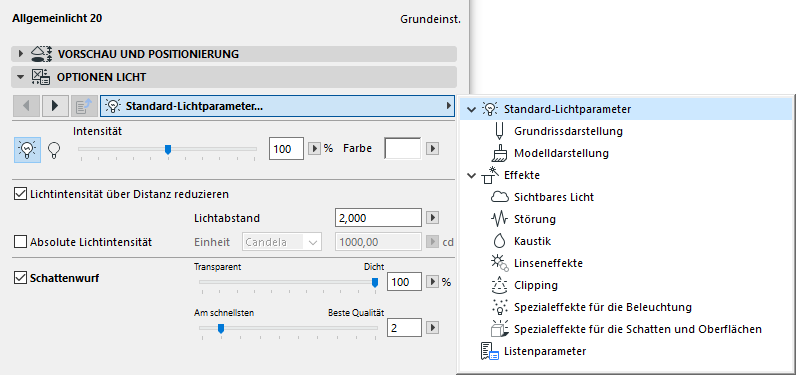
Task: Select Grundrissdarstellung menu entry
Action: [x=568, y=131]
